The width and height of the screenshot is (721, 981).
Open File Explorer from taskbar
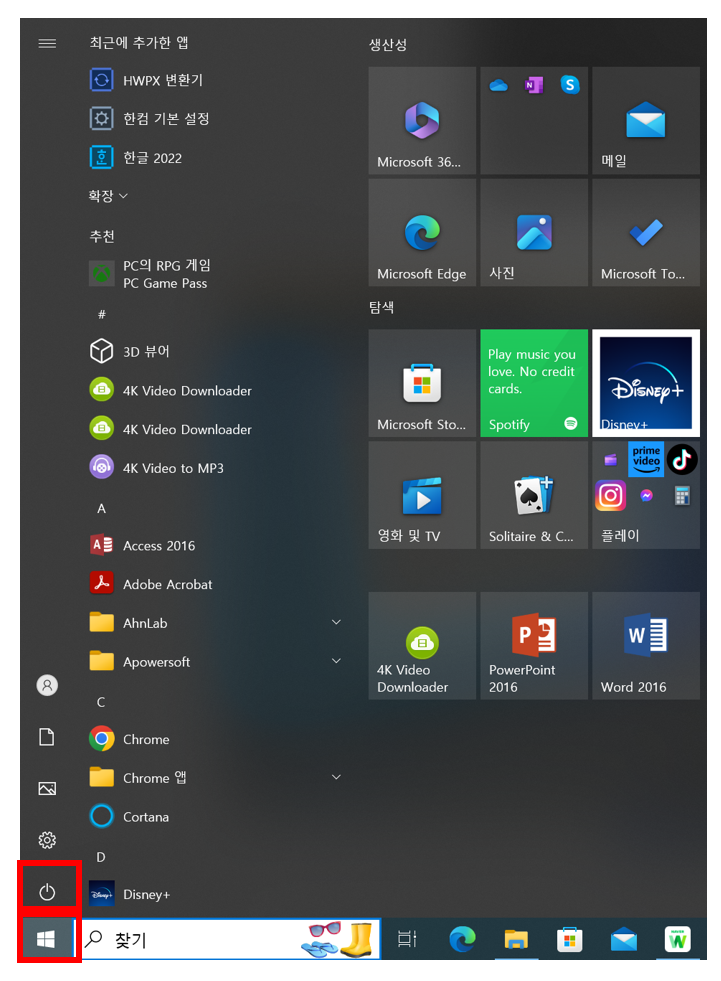click(516, 939)
